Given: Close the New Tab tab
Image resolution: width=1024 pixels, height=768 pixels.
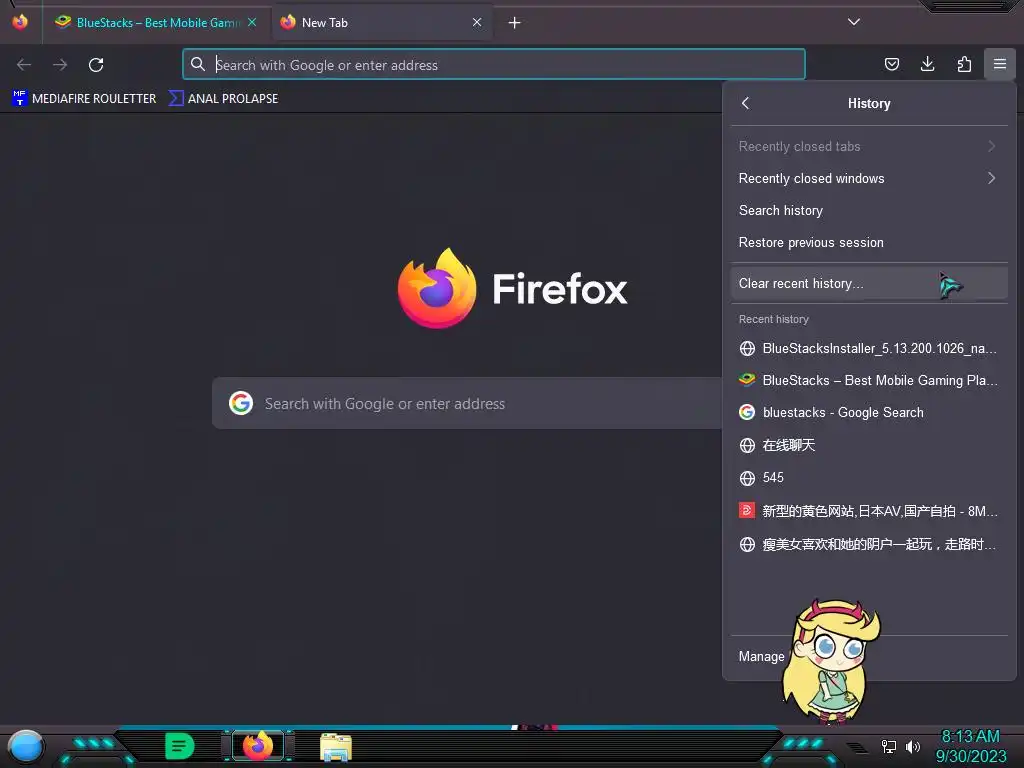Looking at the screenshot, I should pyautogui.click(x=477, y=22).
